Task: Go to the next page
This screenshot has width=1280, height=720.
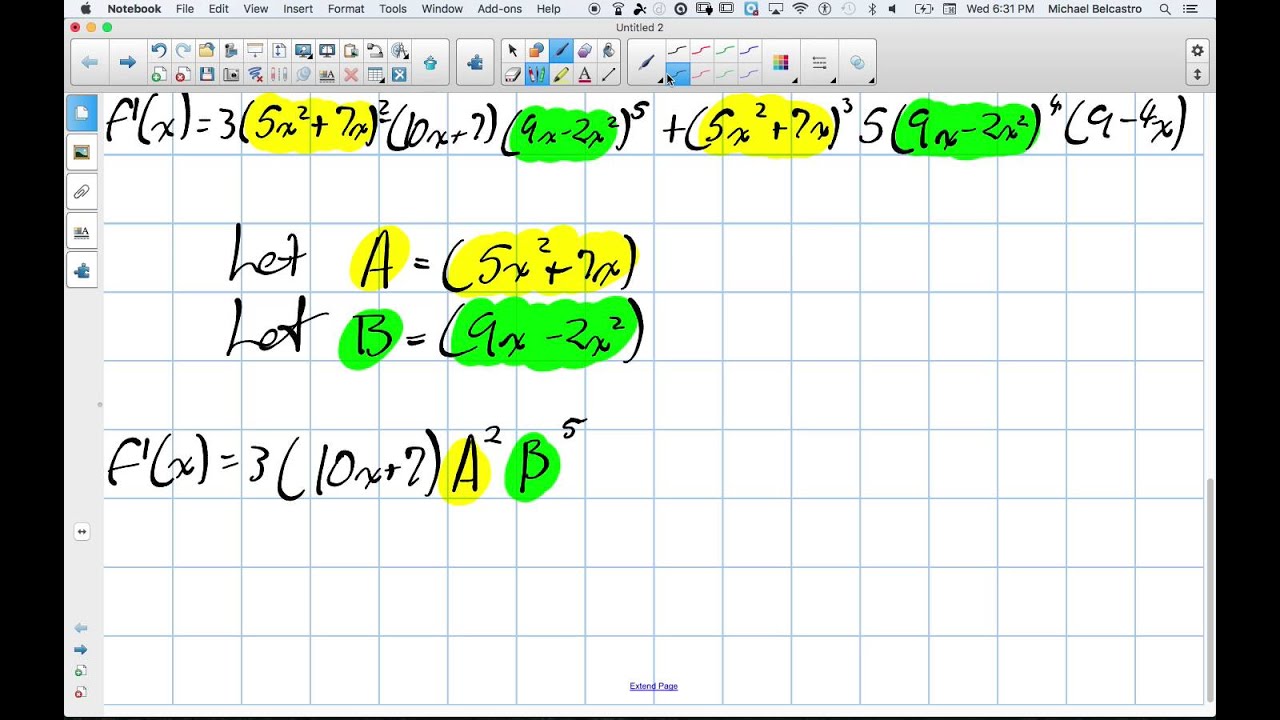Action: coord(127,62)
